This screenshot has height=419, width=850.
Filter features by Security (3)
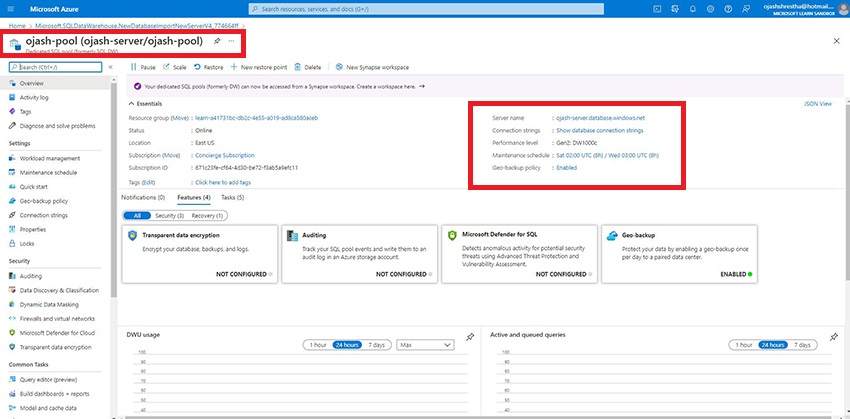(169, 216)
